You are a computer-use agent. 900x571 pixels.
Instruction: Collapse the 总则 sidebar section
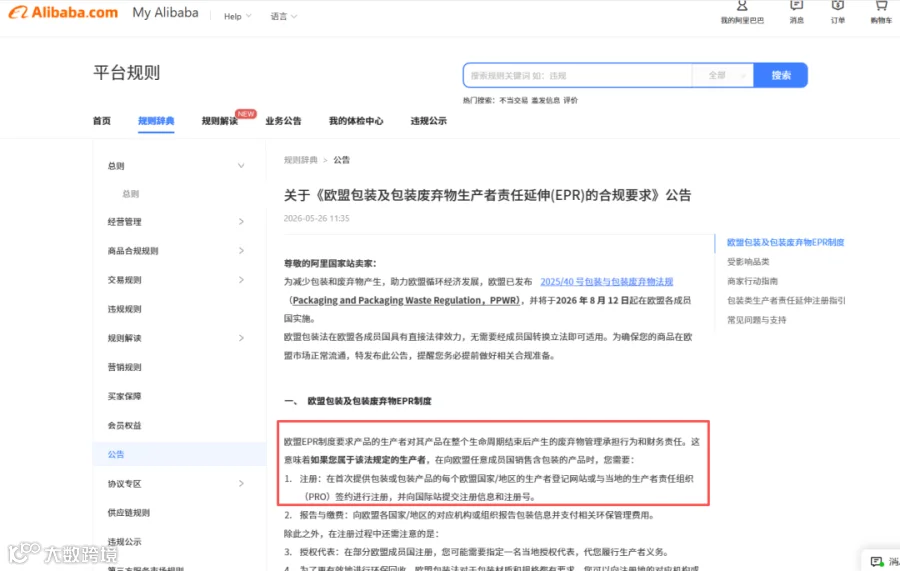[241, 166]
